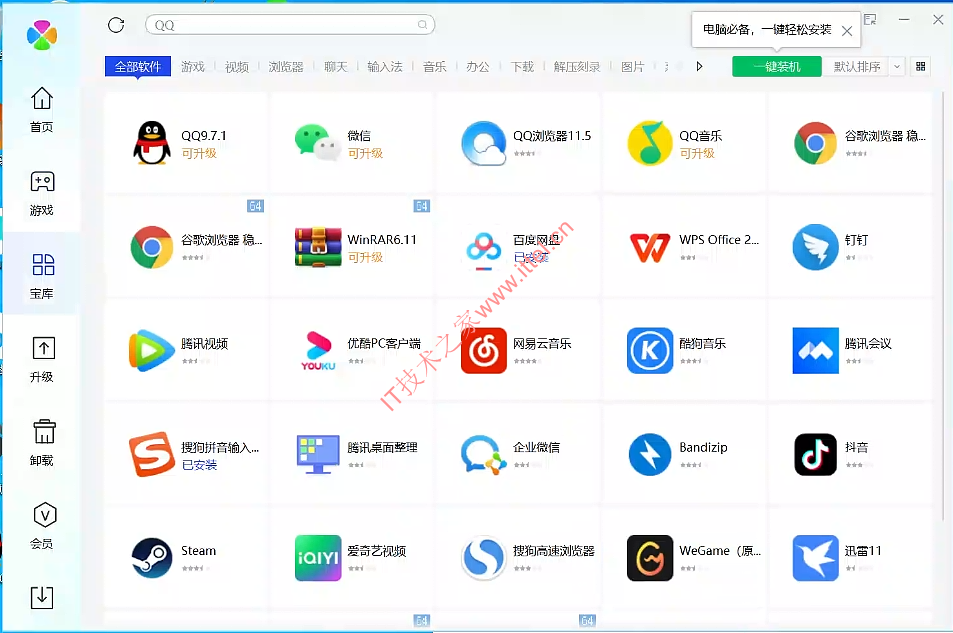Click the refresh icon beside search box
This screenshot has width=953, height=633.
click(116, 25)
